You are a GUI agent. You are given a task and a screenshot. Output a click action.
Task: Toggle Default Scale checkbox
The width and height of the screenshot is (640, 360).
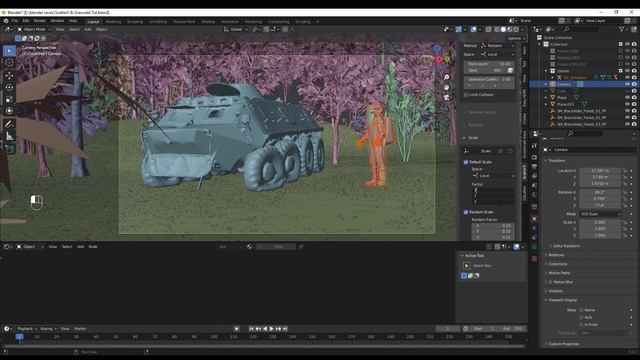tap(466, 162)
